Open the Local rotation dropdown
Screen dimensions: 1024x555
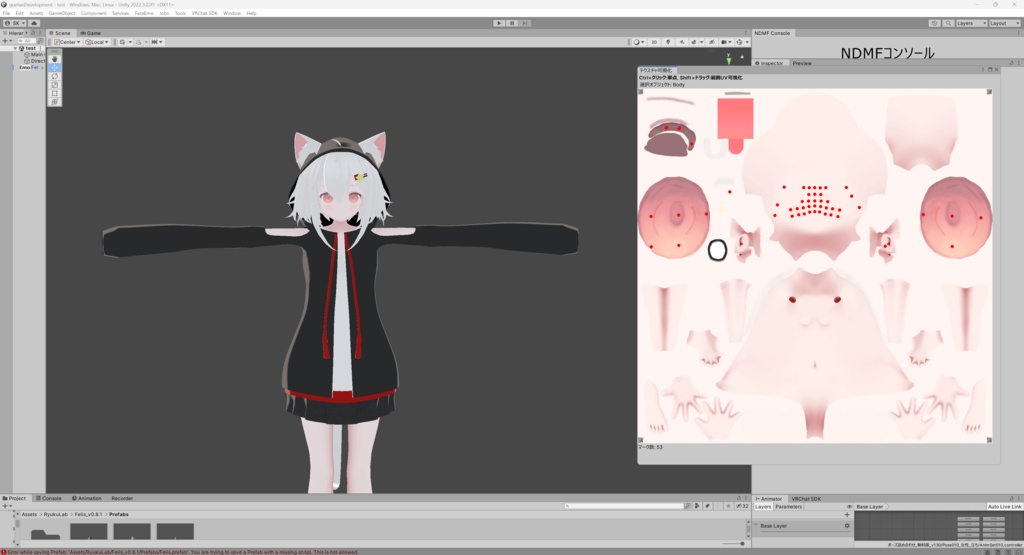click(97, 42)
